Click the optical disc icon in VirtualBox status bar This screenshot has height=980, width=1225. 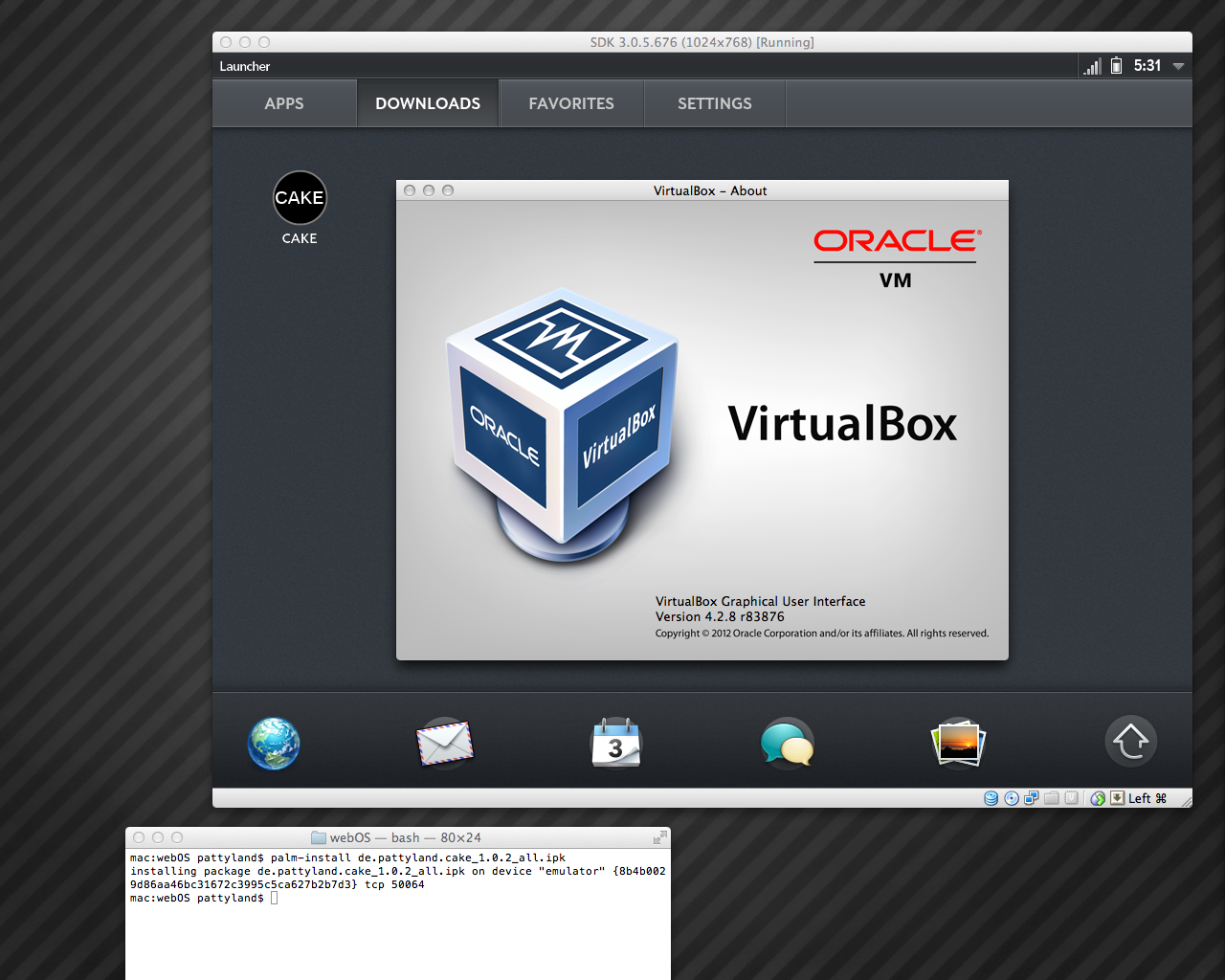[x=1012, y=797]
